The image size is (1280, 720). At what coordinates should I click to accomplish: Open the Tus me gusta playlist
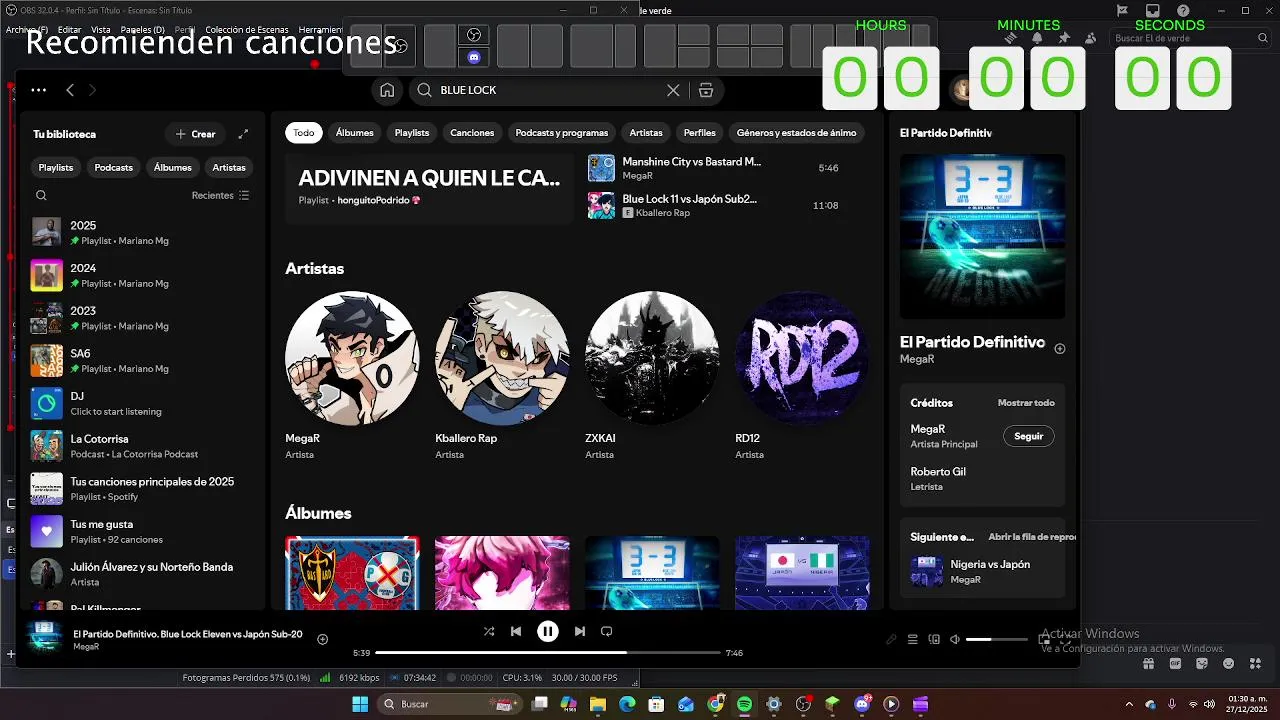click(141, 531)
